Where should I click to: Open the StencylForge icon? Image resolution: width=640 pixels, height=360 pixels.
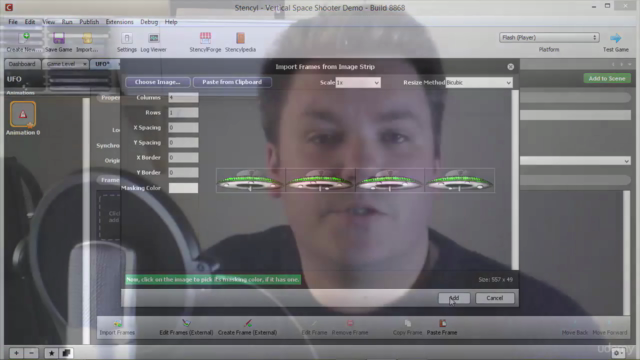[205, 38]
